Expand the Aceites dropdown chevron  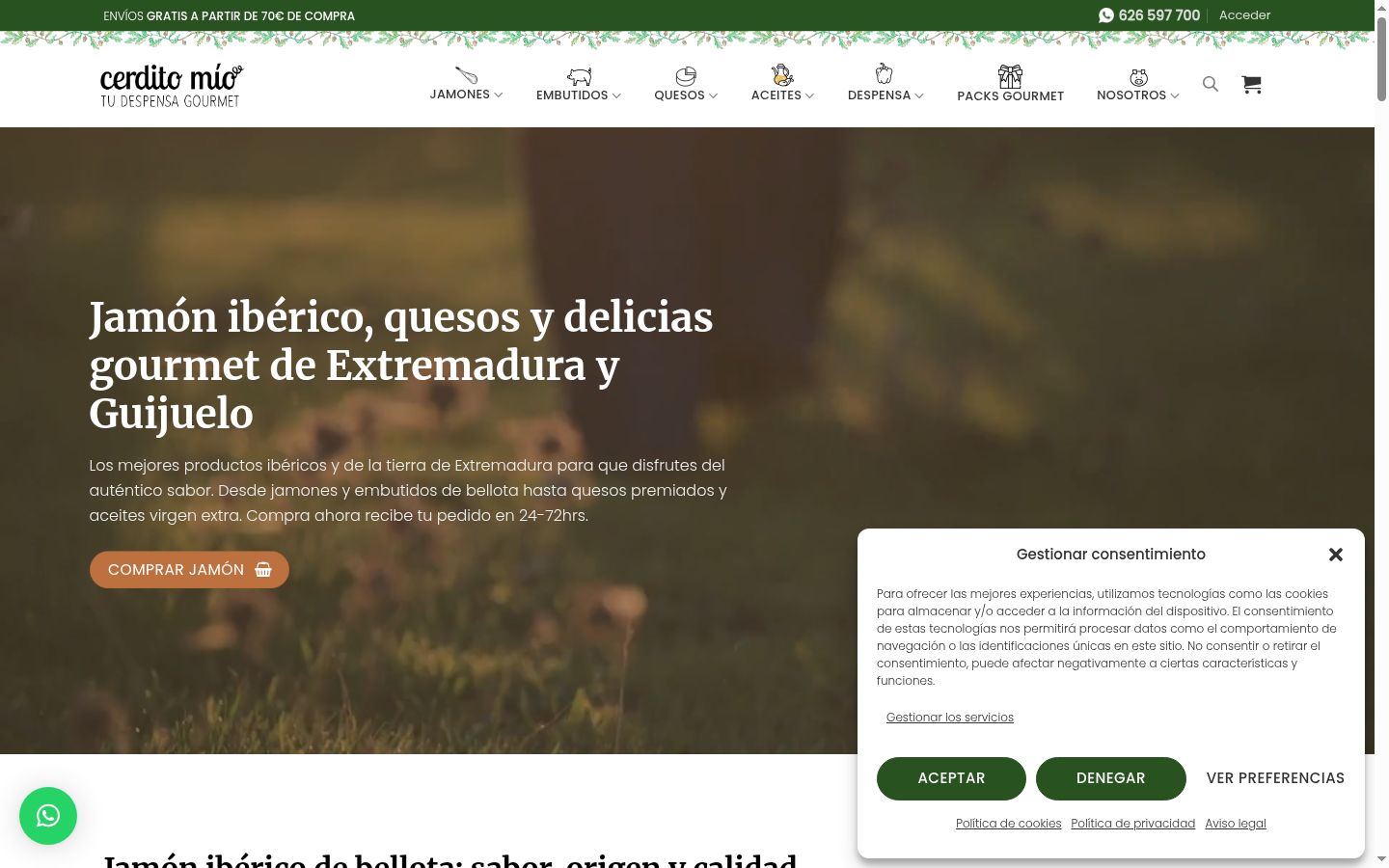pyautogui.click(x=809, y=96)
